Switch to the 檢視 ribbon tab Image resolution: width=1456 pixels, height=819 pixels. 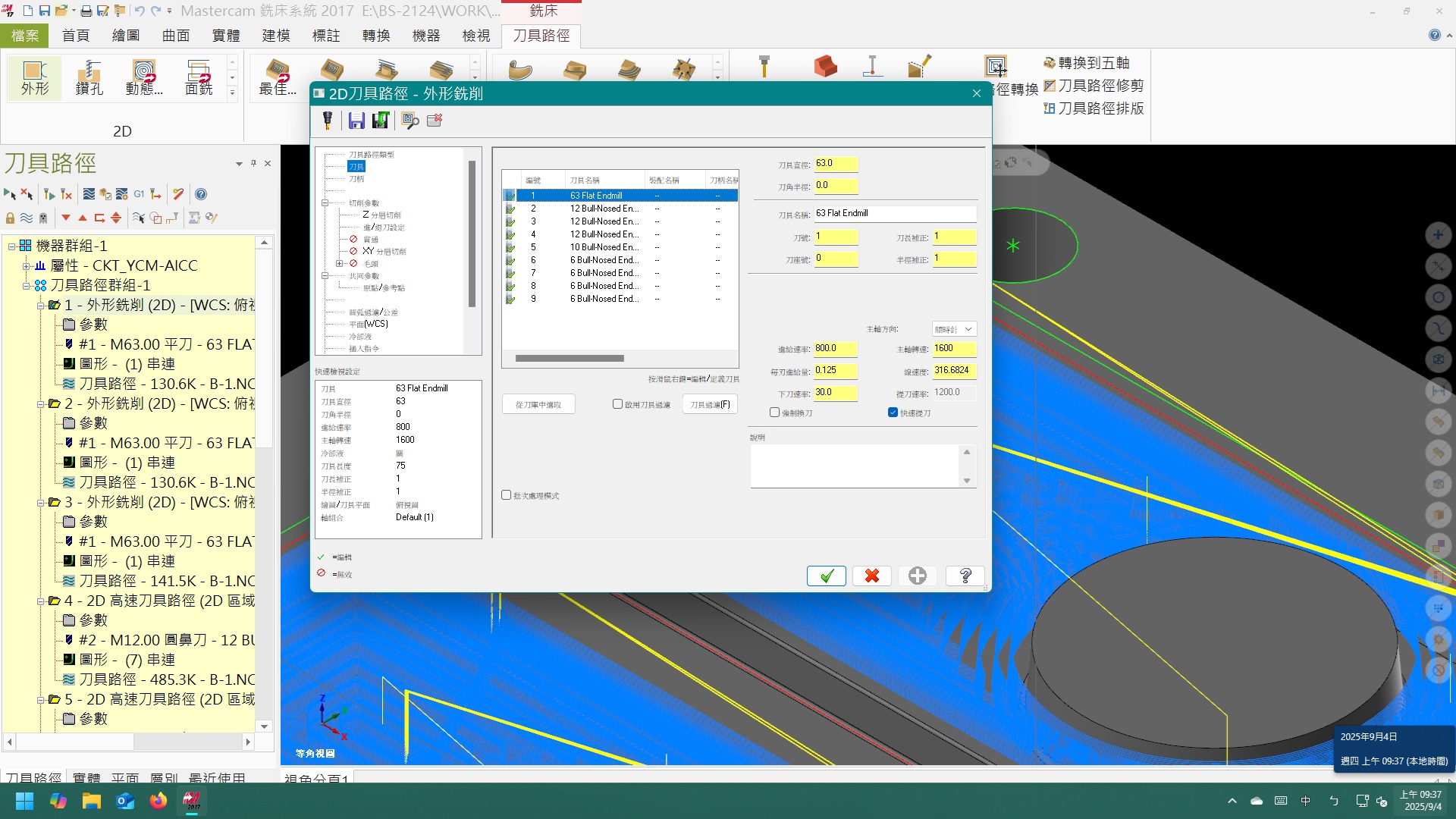(476, 36)
